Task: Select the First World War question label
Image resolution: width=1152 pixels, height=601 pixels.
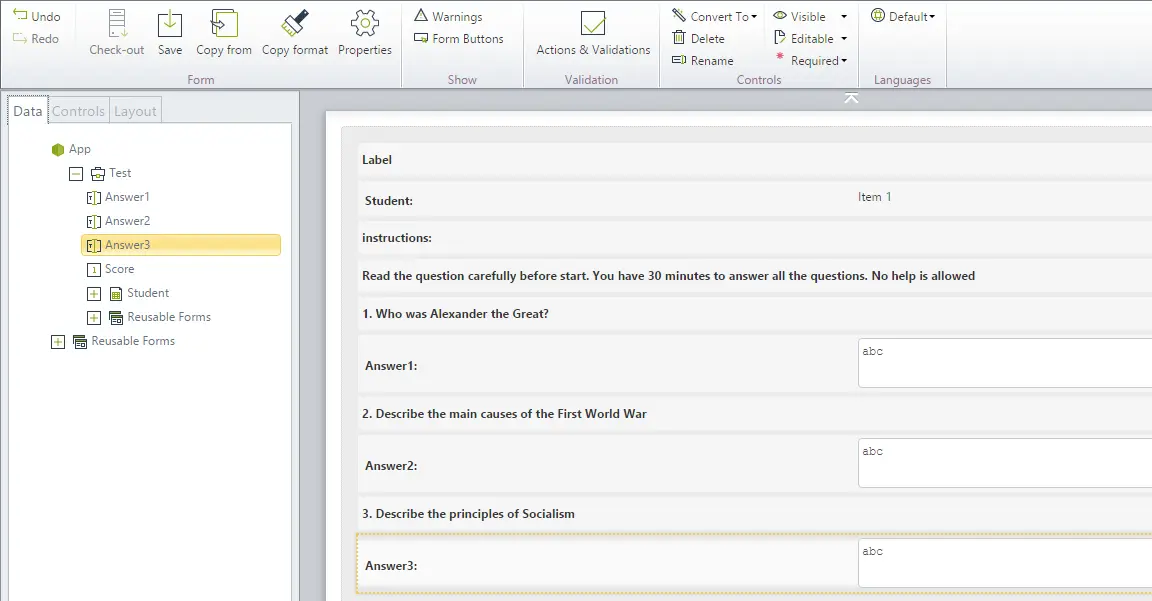Action: (504, 414)
